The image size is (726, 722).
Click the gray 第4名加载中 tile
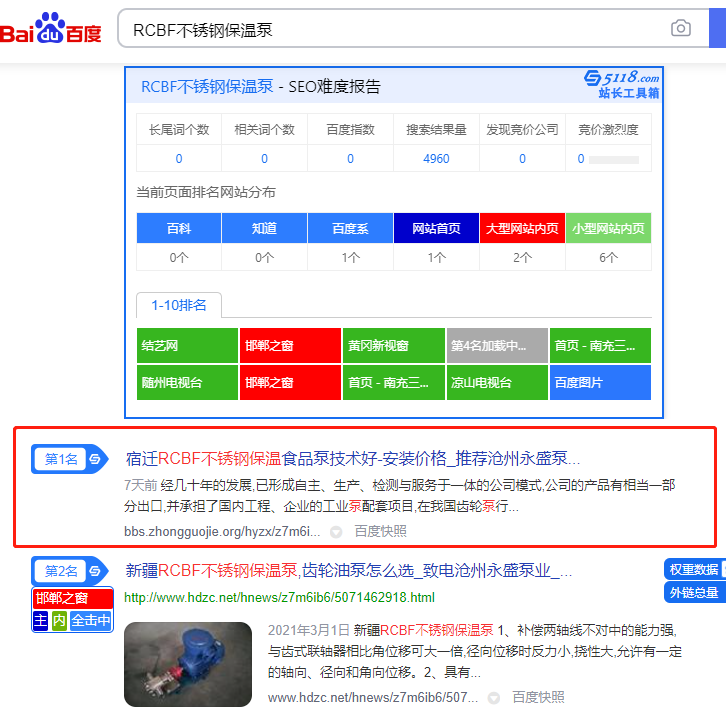(x=497, y=345)
